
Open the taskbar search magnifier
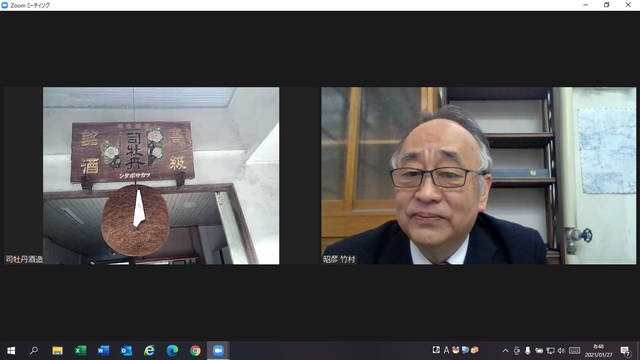tap(34, 351)
